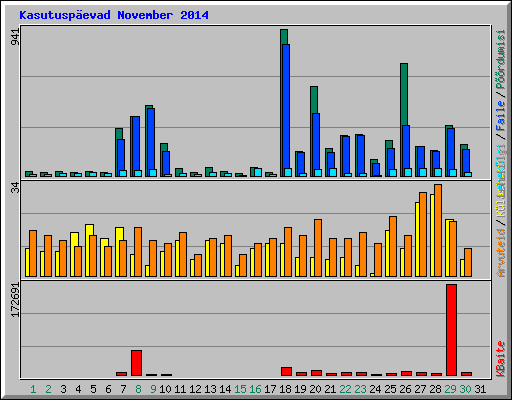The height and width of the screenshot is (400, 512).
Task: Click day label 31 on x-axis
Action: click(480, 389)
